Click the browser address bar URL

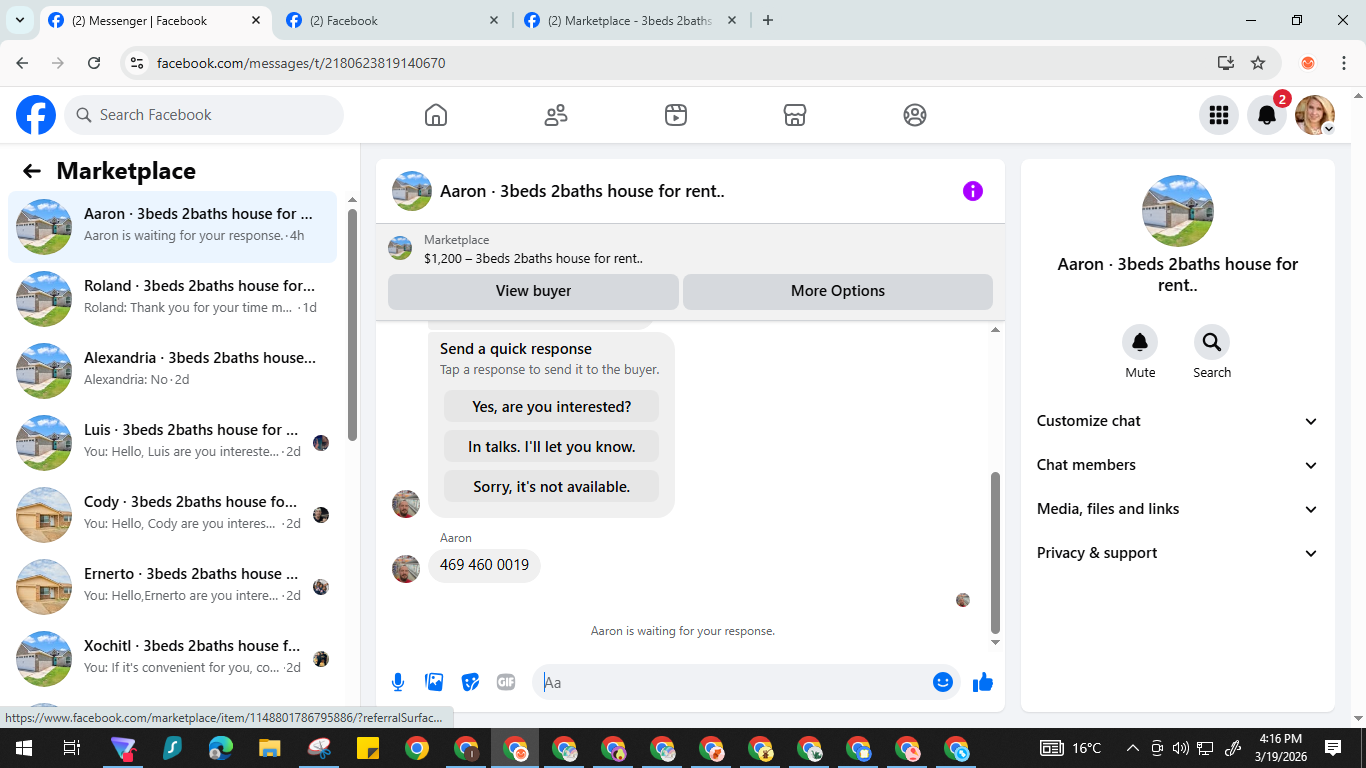coord(301,63)
